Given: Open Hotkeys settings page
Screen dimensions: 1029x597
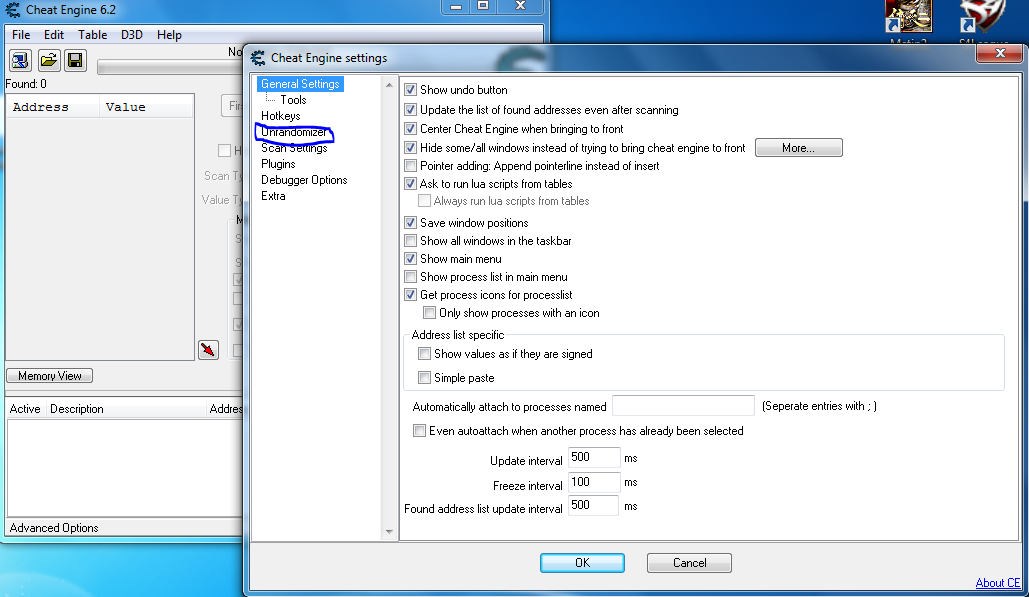Looking at the screenshot, I should 280,116.
